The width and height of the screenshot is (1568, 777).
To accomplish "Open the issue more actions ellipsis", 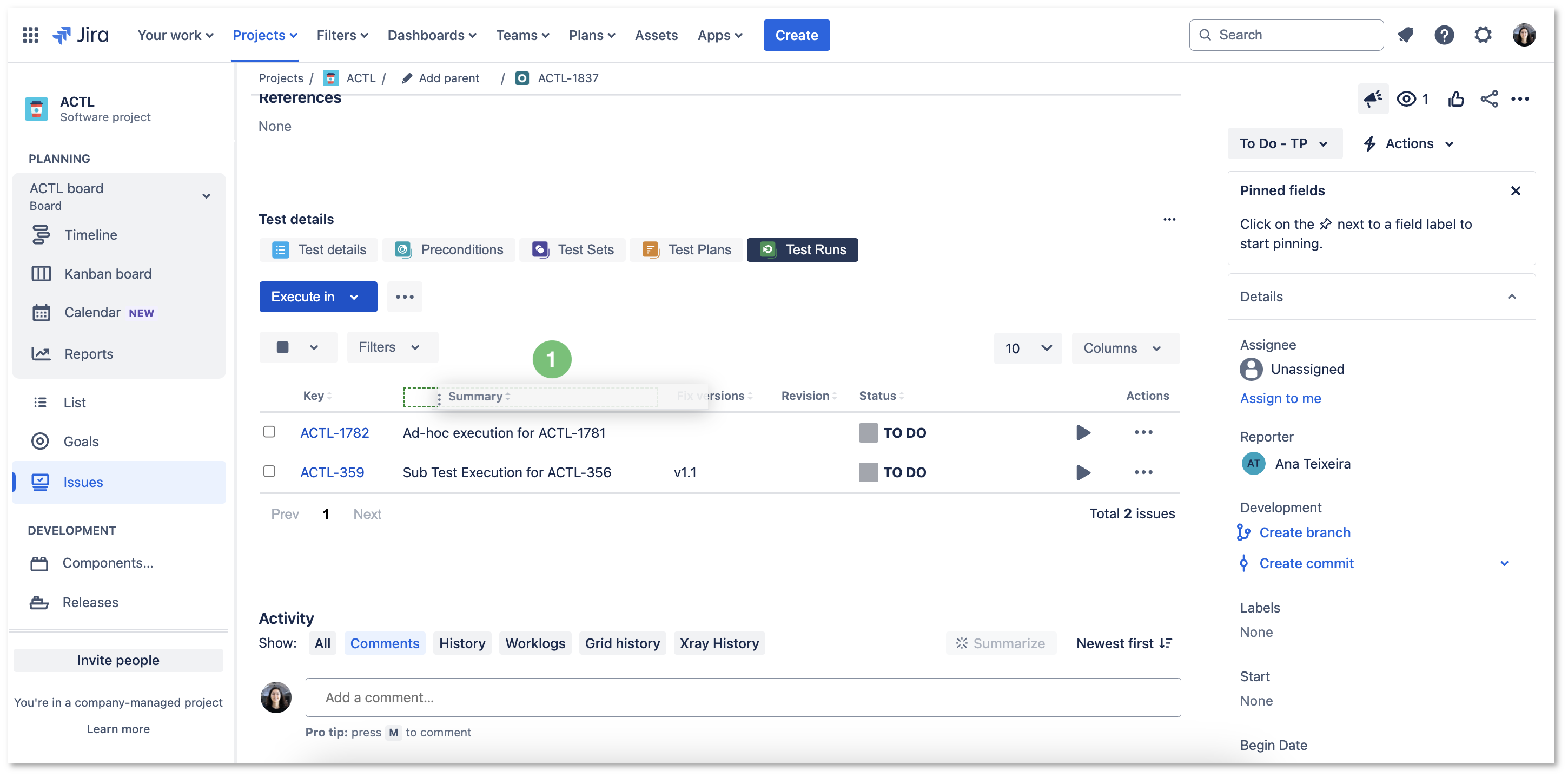I will (1520, 98).
